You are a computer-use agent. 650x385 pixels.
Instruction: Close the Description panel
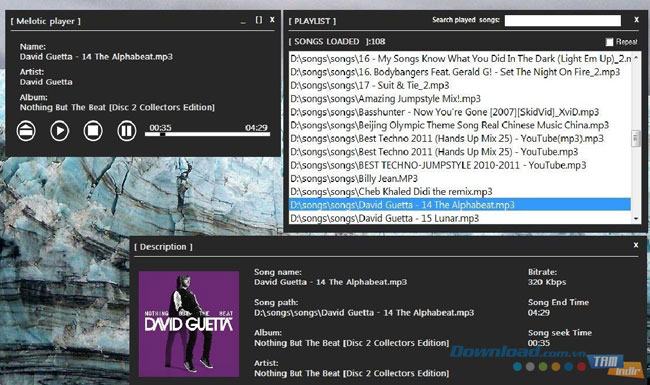636,245
